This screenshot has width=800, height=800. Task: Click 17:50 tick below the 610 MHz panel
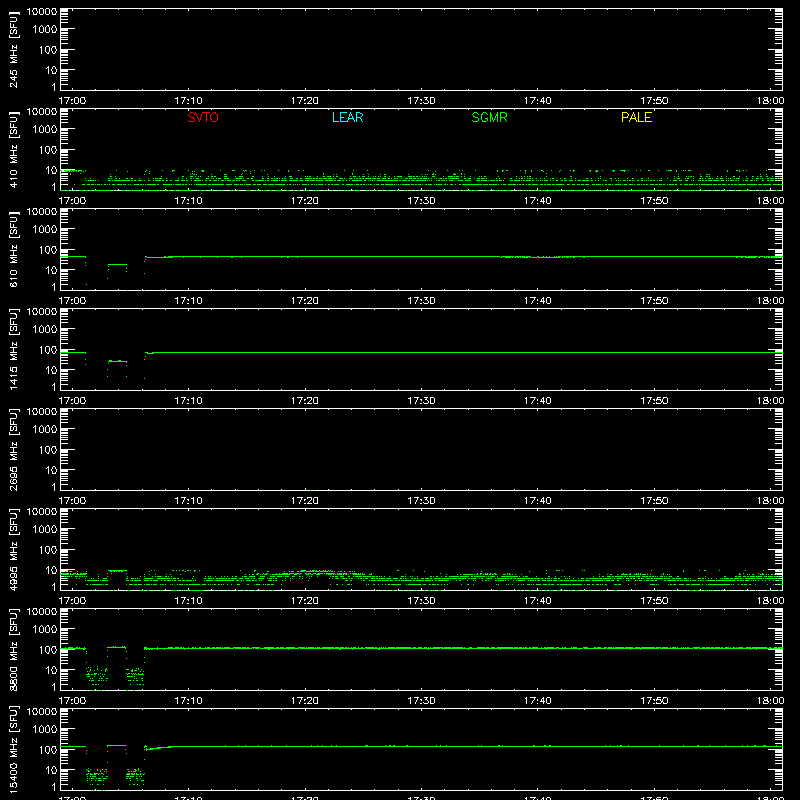click(x=654, y=301)
